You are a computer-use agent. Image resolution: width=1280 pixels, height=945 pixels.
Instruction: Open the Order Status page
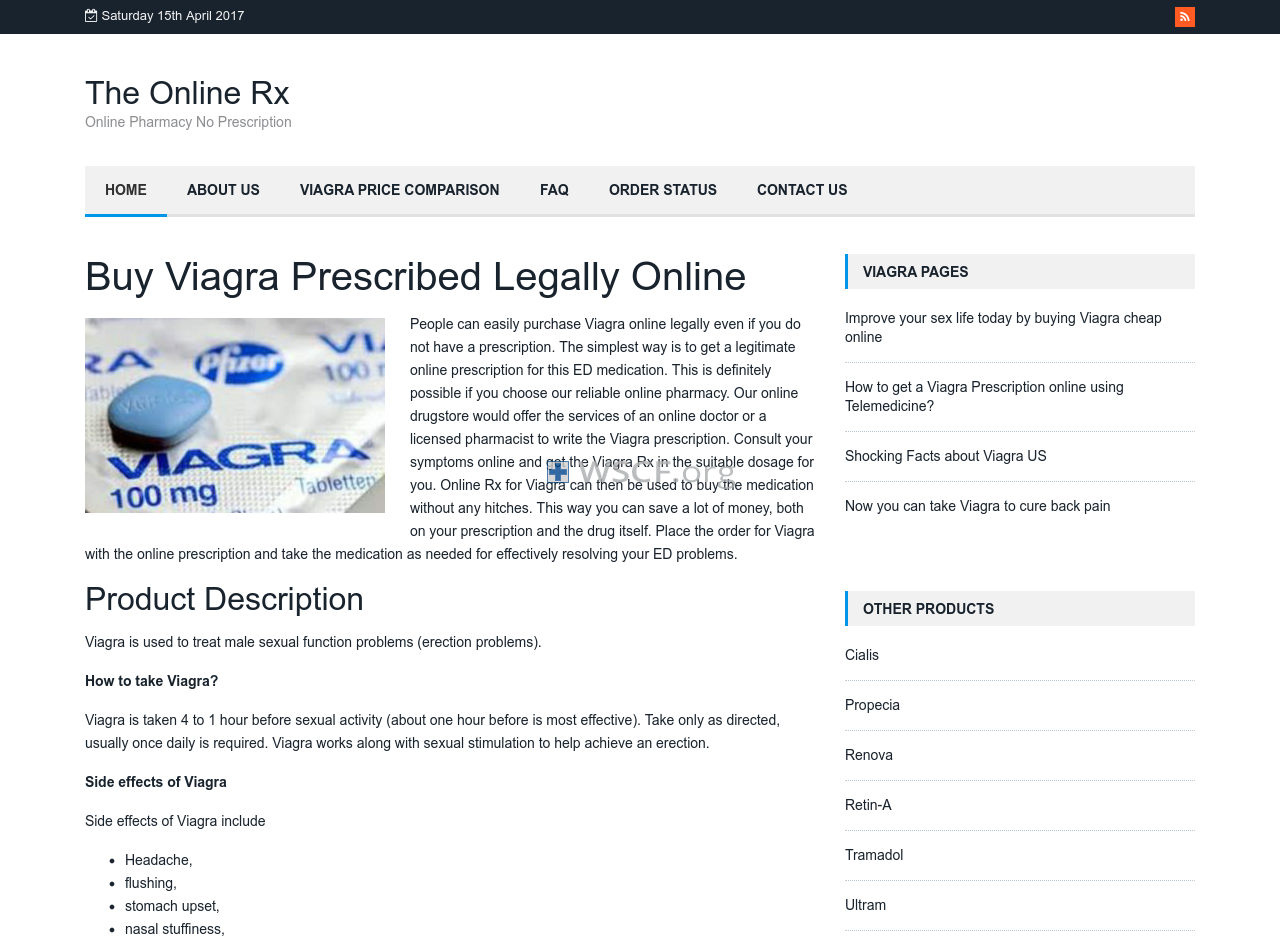point(663,190)
